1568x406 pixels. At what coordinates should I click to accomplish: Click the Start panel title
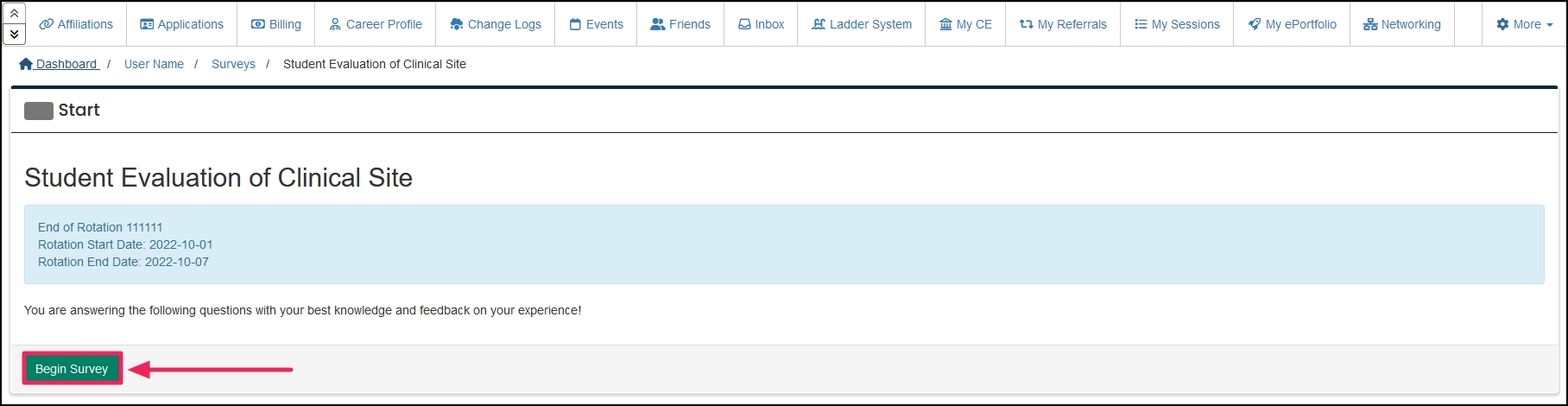click(x=79, y=110)
